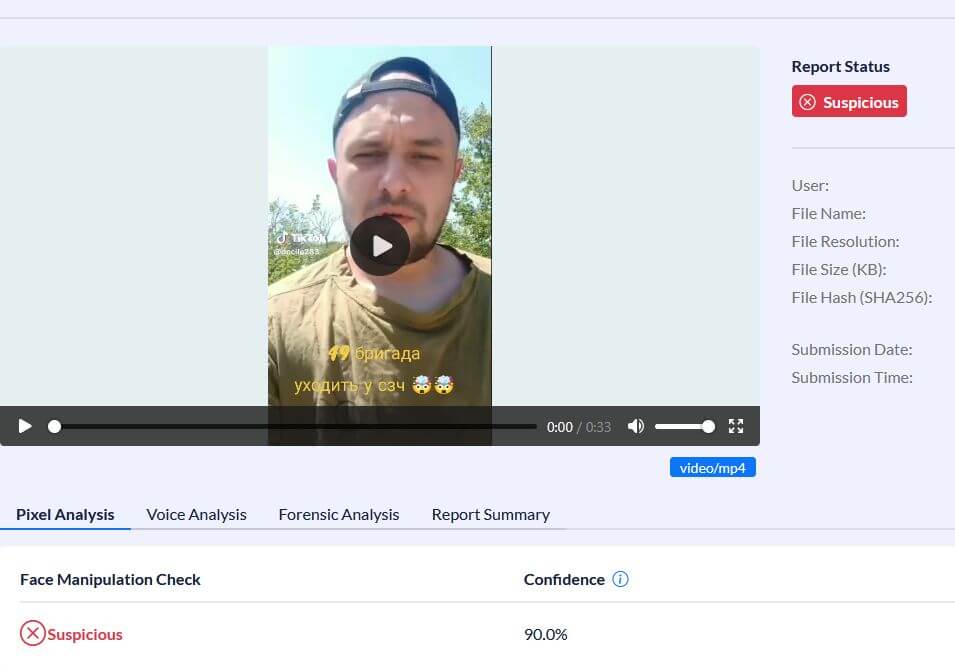Click the seek bar position knob at start
This screenshot has height=671, width=955.
click(x=54, y=426)
